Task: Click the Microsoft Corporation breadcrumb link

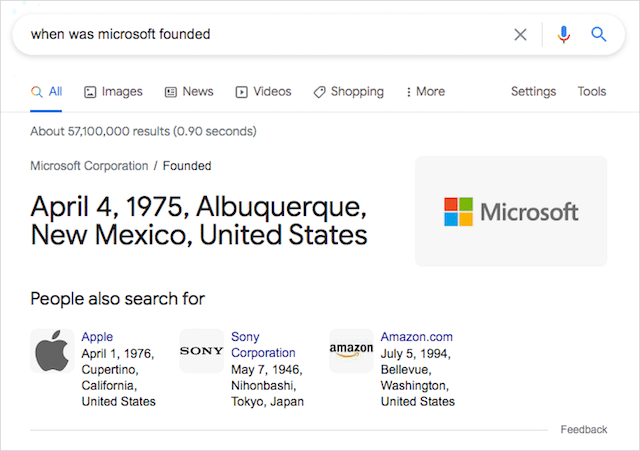Action: (x=89, y=166)
